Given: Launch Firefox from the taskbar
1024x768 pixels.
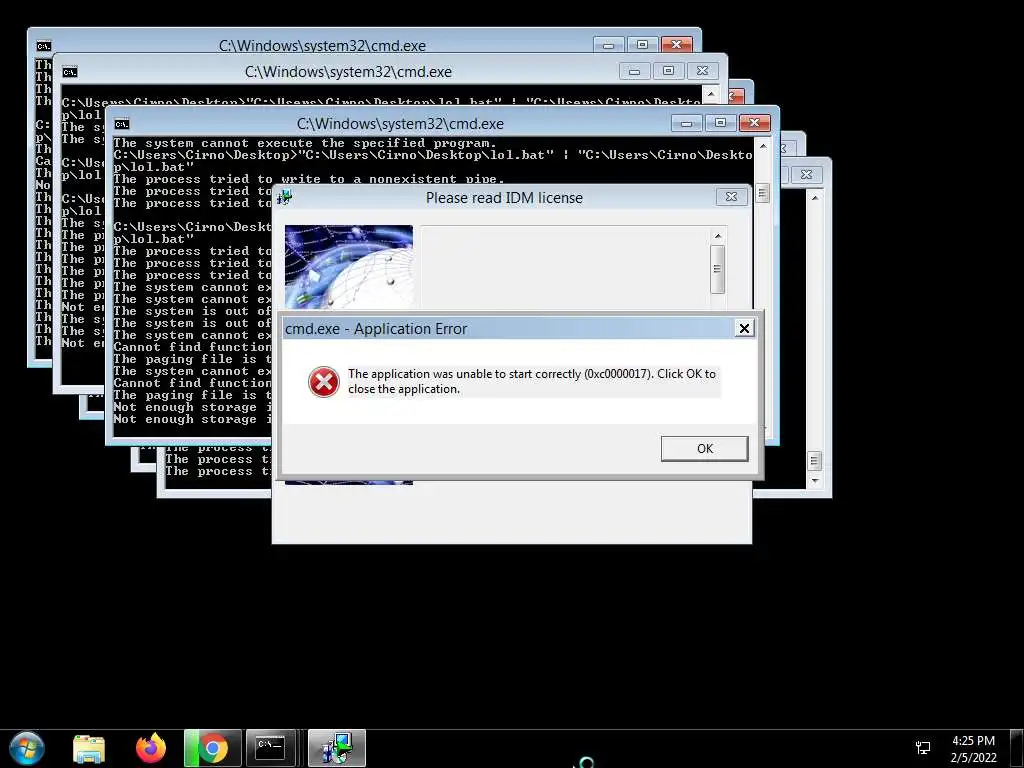Looking at the screenshot, I should point(151,748).
